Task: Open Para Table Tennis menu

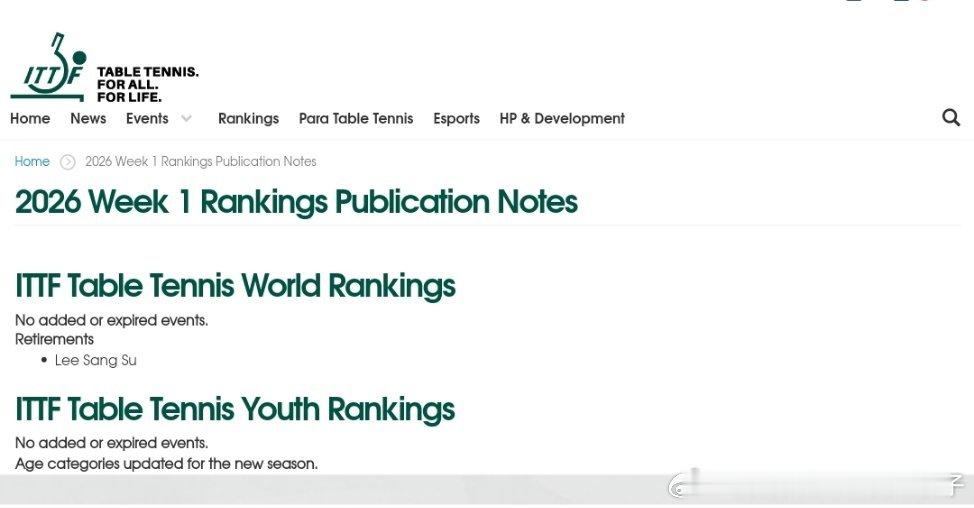Action: pos(356,118)
